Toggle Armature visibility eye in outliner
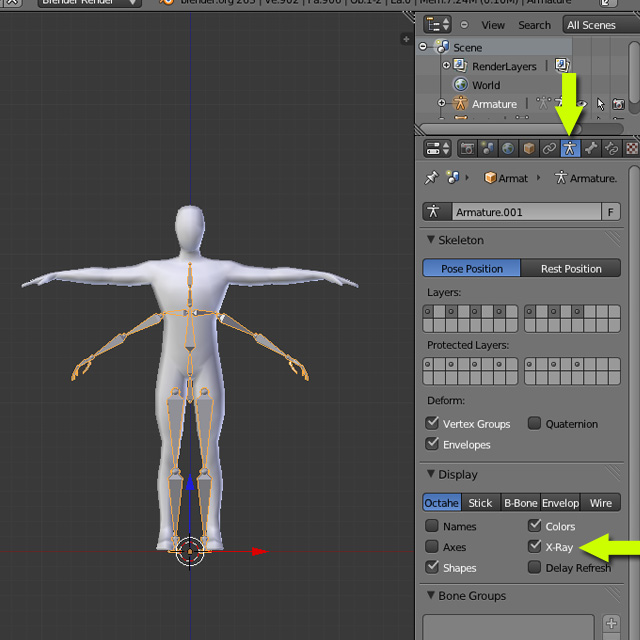Viewport: 640px width, 640px height. coord(582,104)
